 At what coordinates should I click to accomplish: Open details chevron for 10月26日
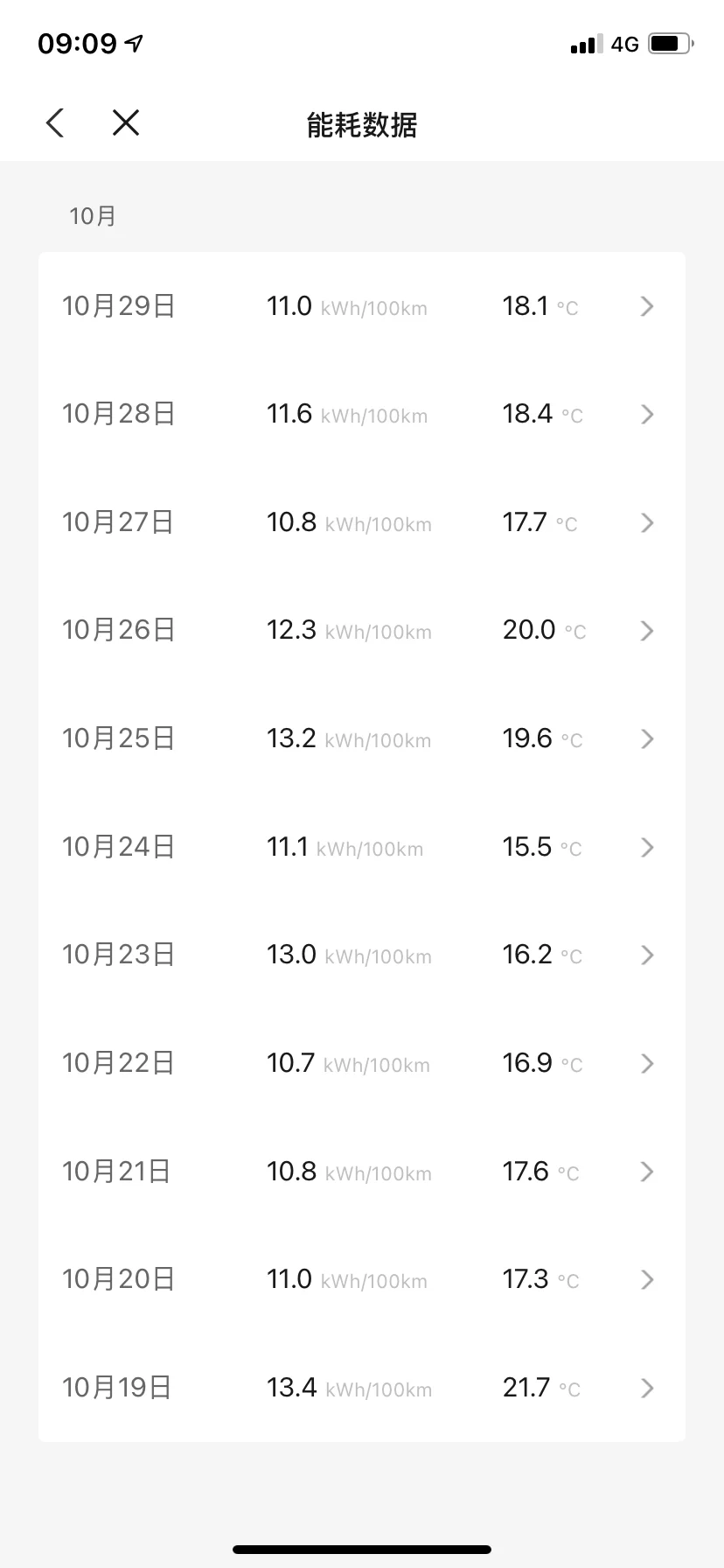tap(647, 631)
